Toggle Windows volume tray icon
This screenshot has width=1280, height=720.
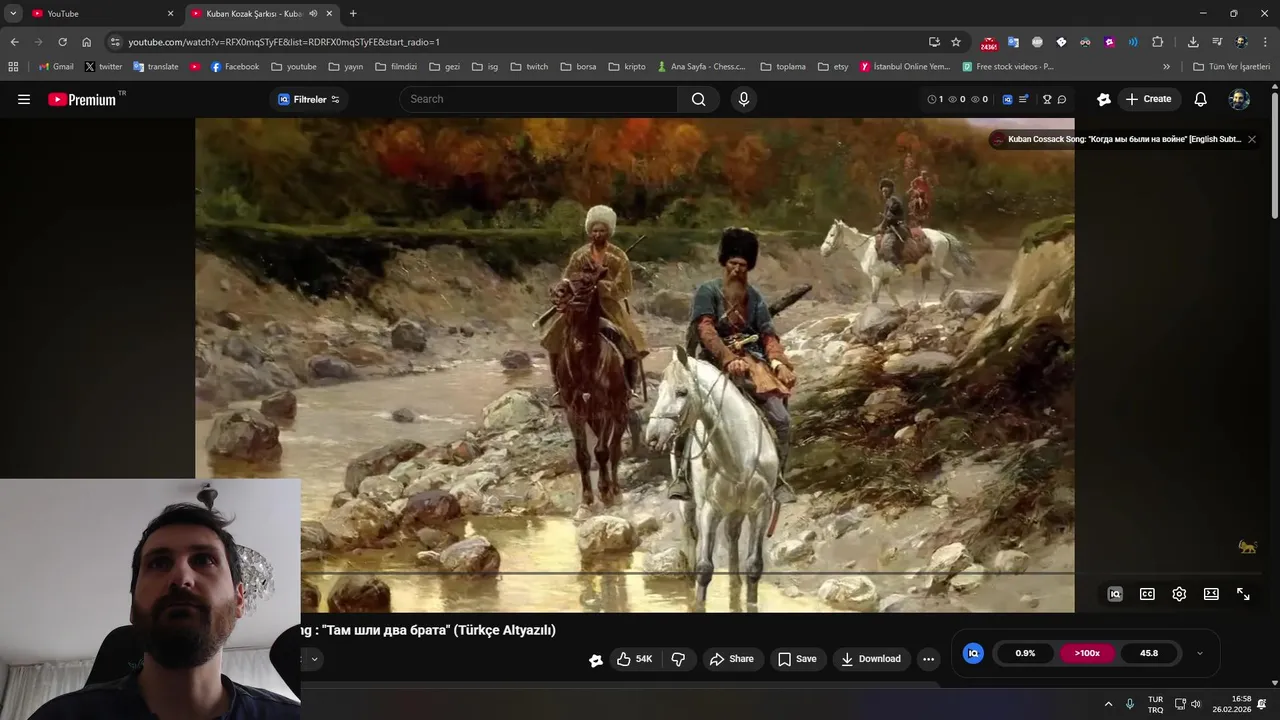point(1196,704)
